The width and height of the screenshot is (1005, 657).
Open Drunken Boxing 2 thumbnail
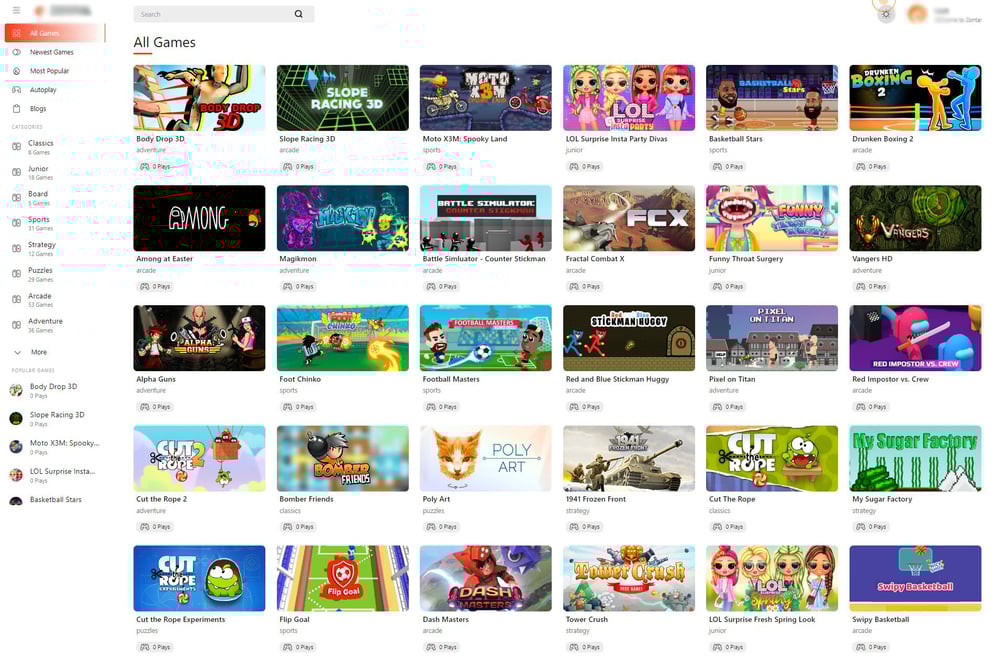pos(915,97)
